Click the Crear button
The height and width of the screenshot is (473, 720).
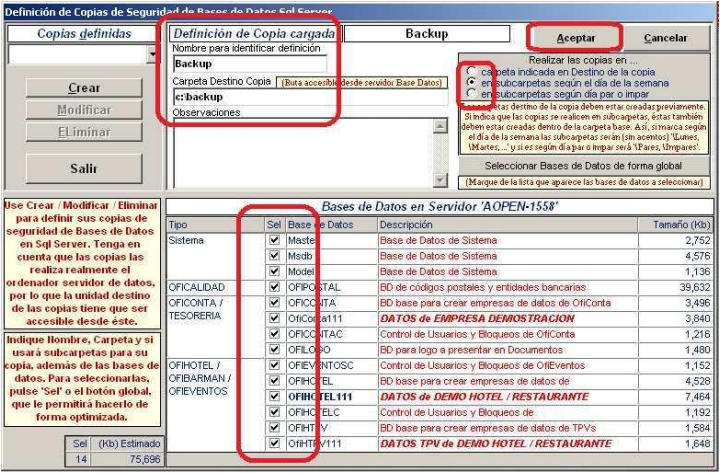click(84, 88)
